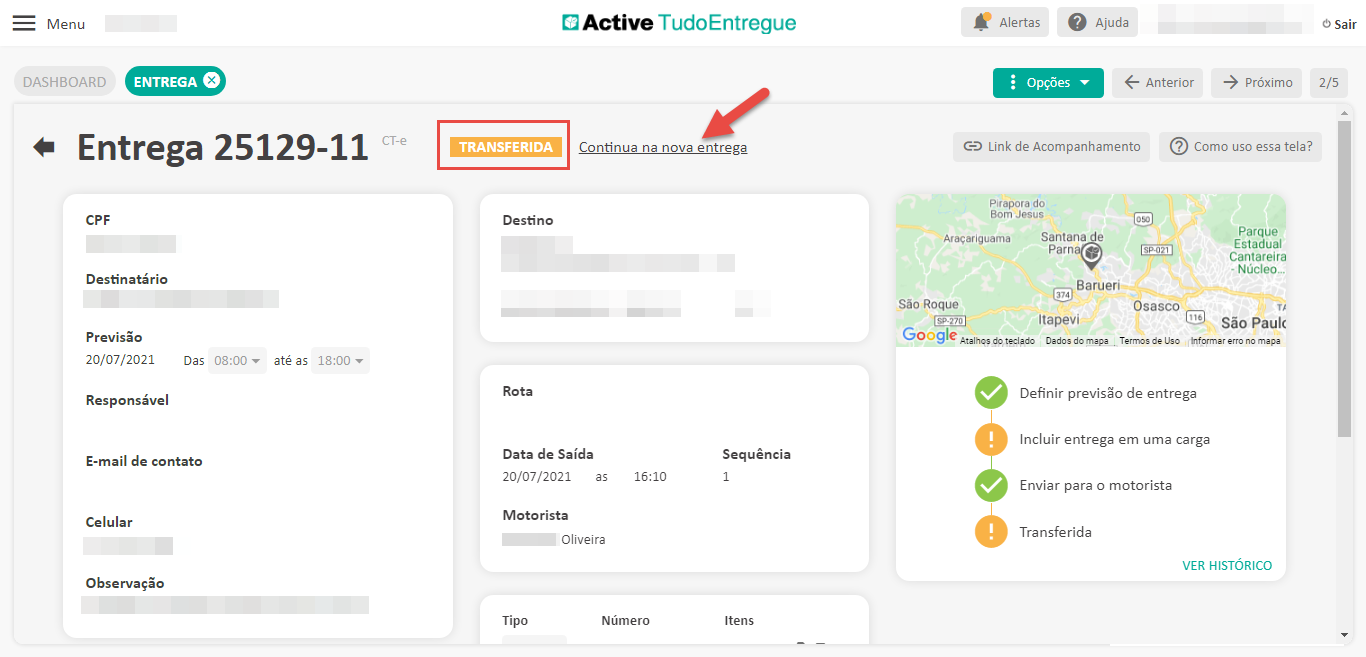Click the Alertas bell icon
Image resolution: width=1366 pixels, height=657 pixels.
981,22
